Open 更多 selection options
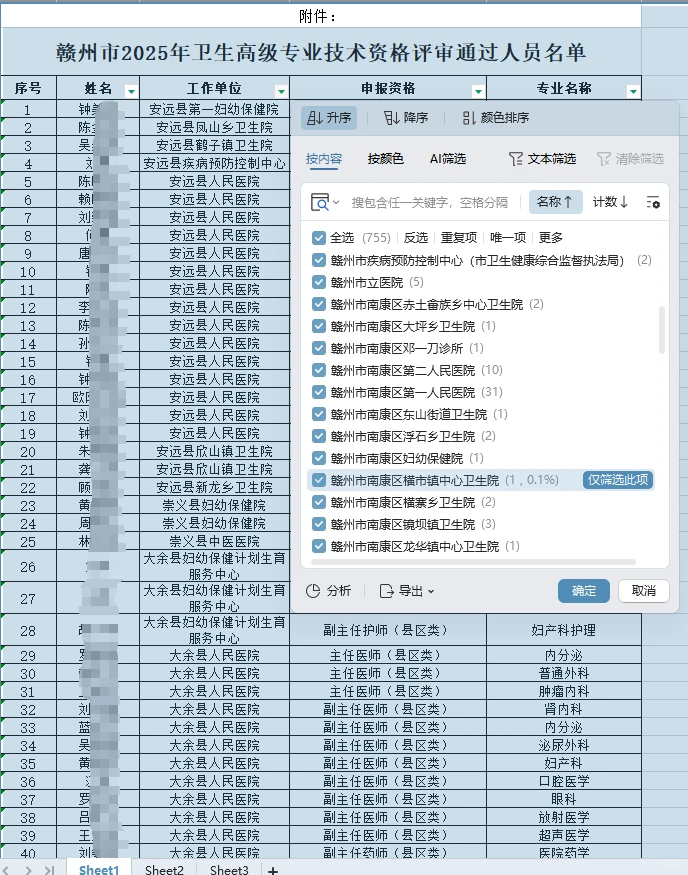Image resolution: width=688 pixels, height=875 pixels. point(551,238)
